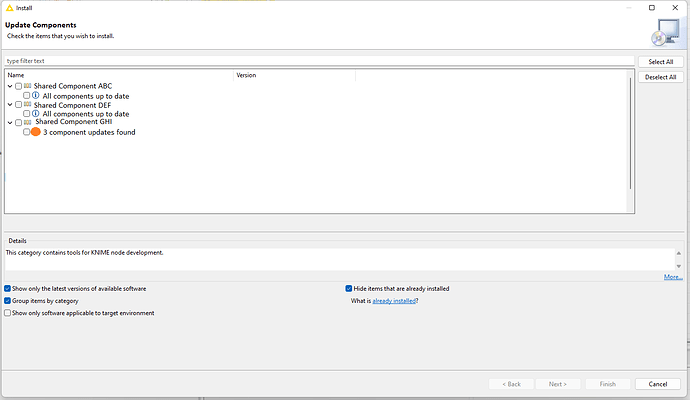The height and width of the screenshot is (400, 690).
Task: Click the Select All button
Action: coord(661,62)
